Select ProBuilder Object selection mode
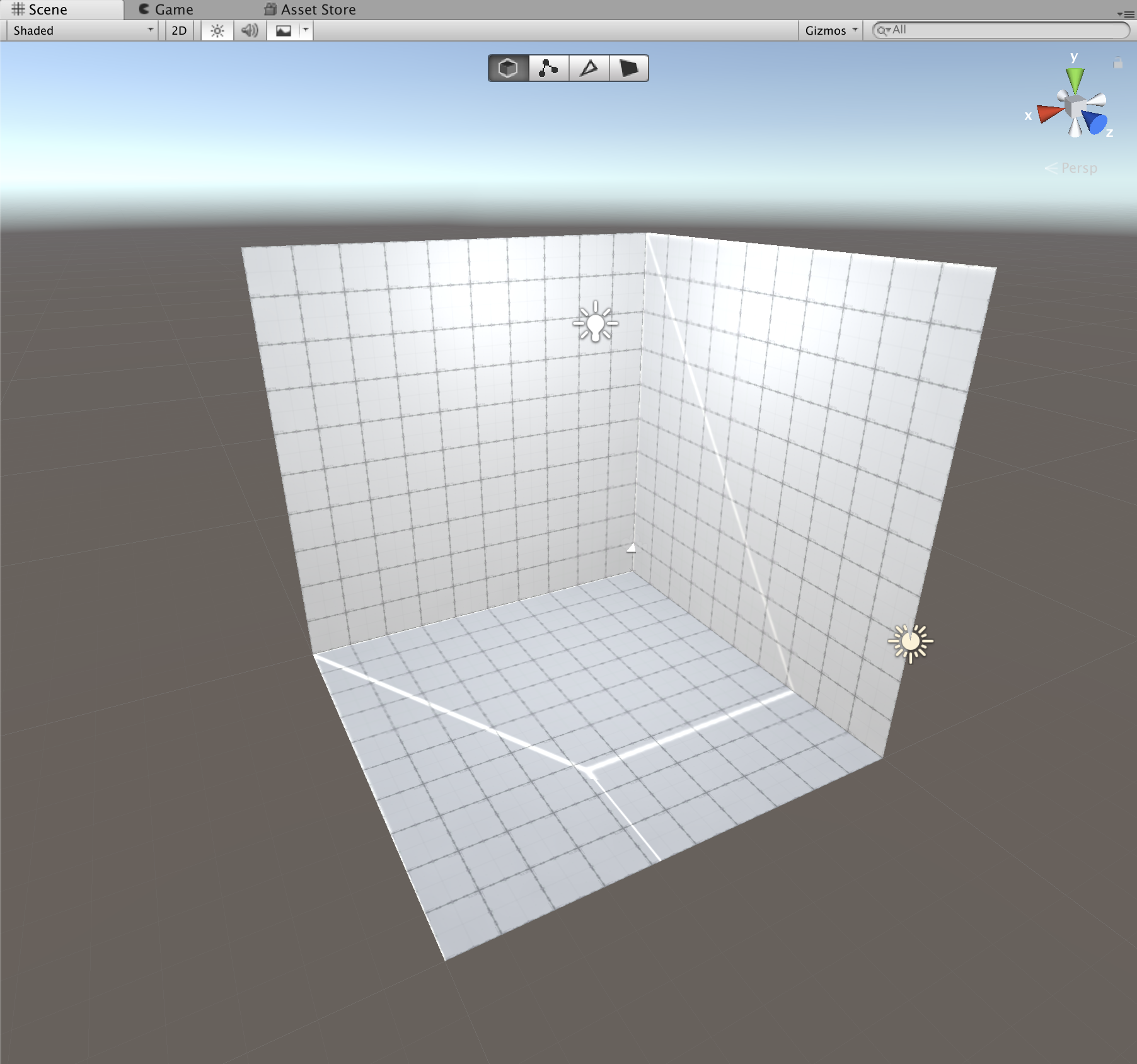The image size is (1137, 1064). (x=508, y=68)
